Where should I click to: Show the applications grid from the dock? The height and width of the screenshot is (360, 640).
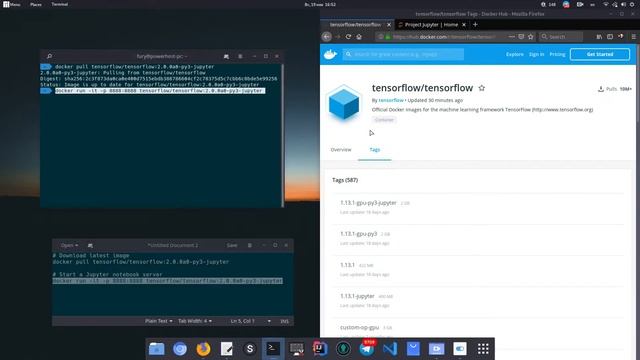pos(483,349)
